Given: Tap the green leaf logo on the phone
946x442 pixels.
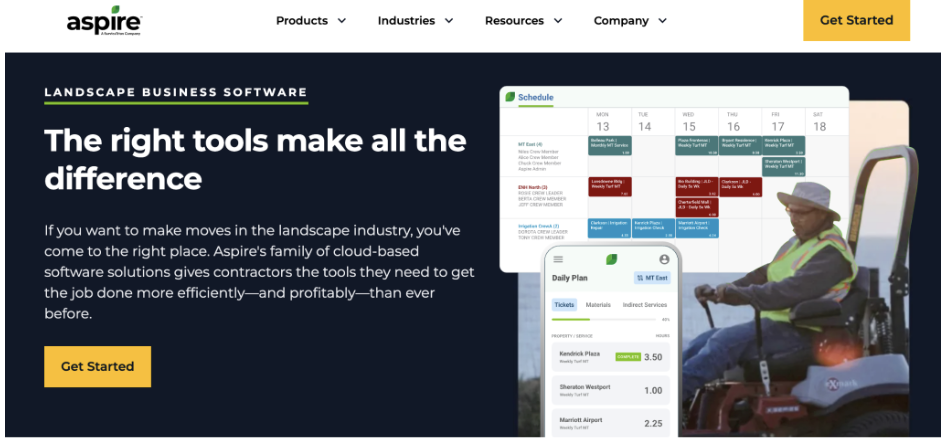Looking at the screenshot, I should [611, 259].
